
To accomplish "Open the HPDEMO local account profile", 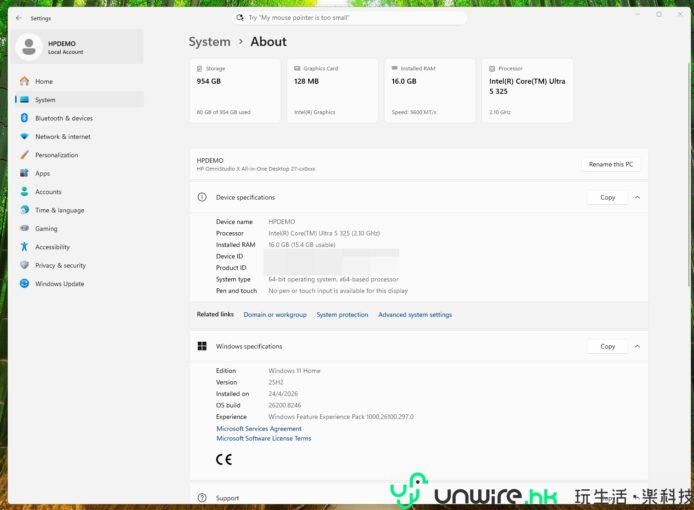I will (78, 47).
